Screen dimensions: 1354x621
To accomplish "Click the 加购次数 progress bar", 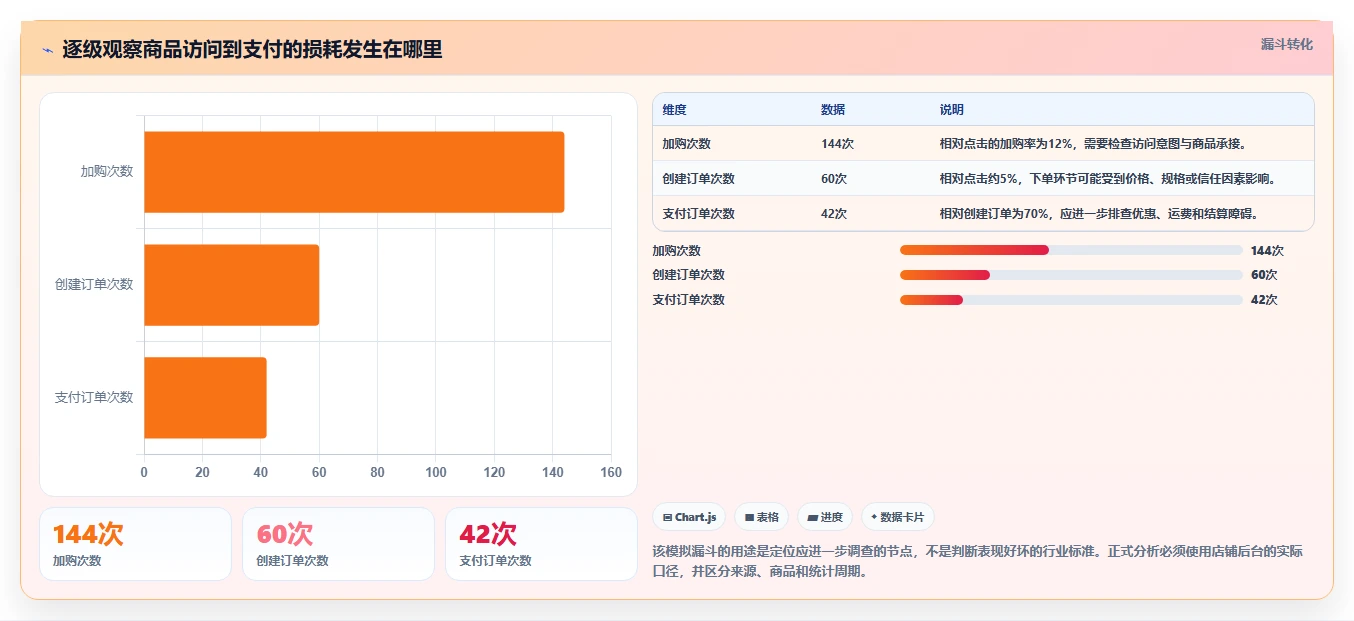I will point(1071,250).
